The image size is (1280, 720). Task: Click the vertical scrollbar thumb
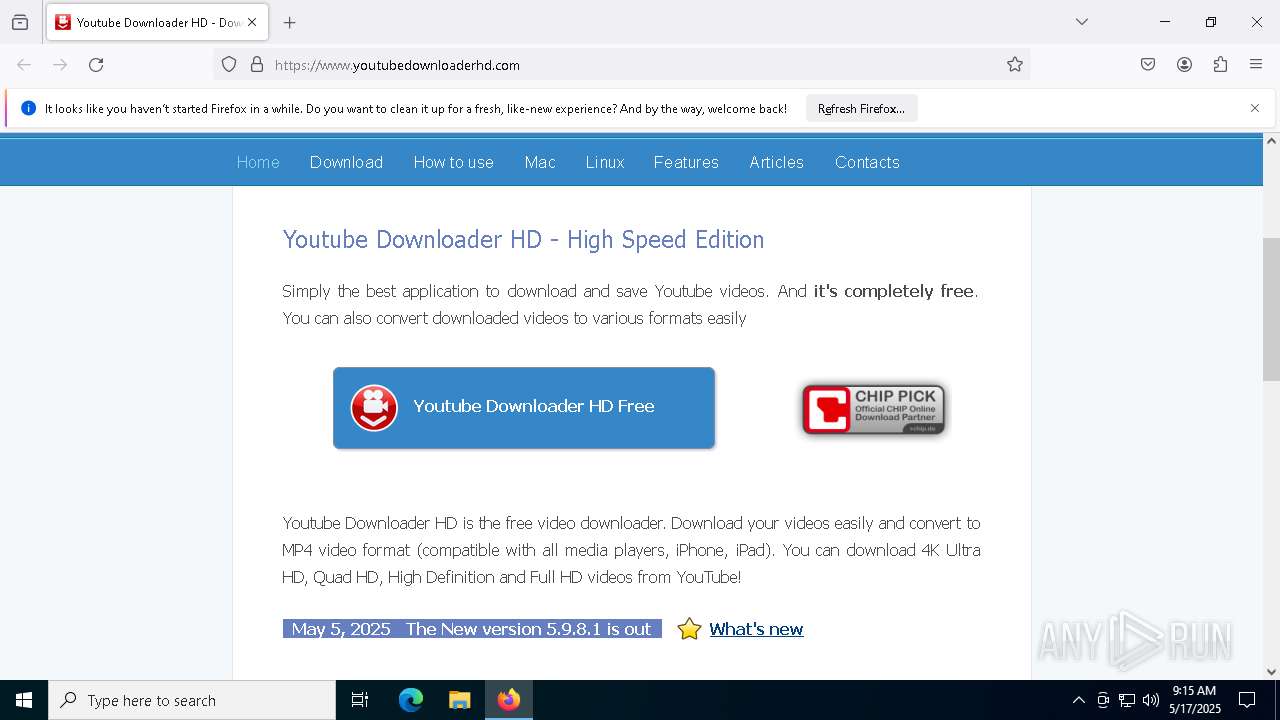click(x=1271, y=309)
